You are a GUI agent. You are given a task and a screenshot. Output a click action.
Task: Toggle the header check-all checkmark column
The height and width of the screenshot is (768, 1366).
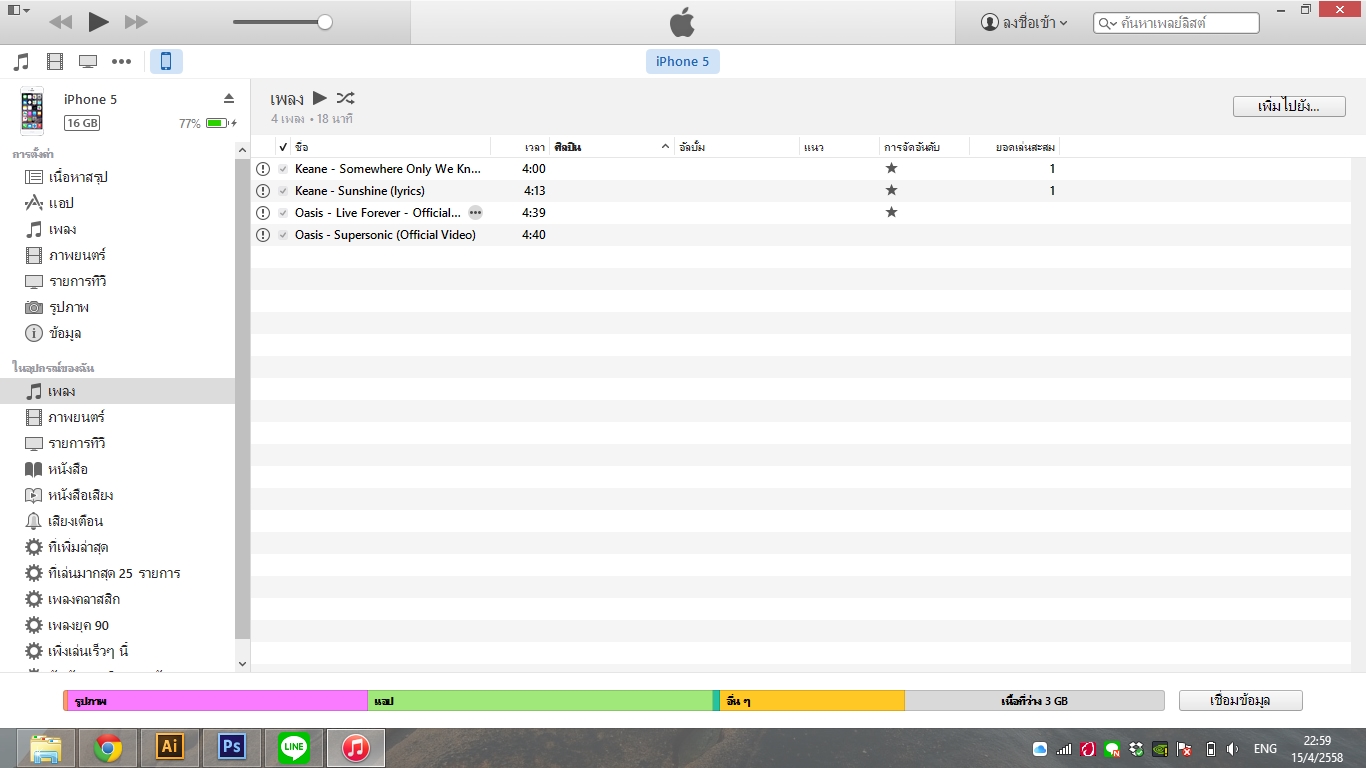click(x=283, y=147)
